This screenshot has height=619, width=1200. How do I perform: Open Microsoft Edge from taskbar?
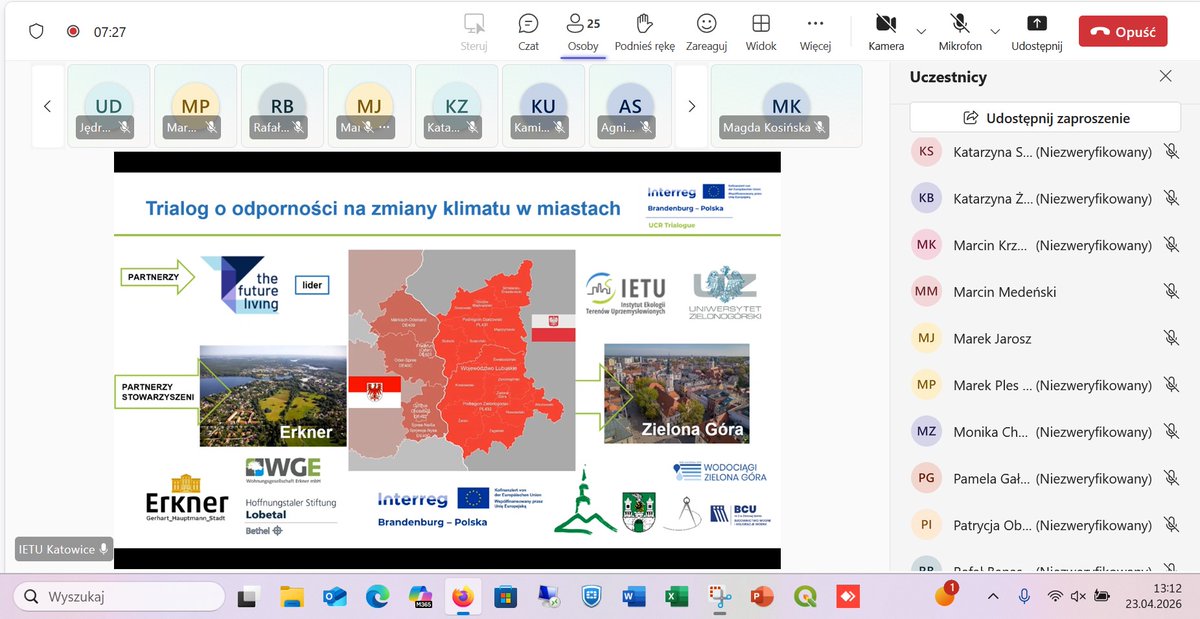coord(377,597)
